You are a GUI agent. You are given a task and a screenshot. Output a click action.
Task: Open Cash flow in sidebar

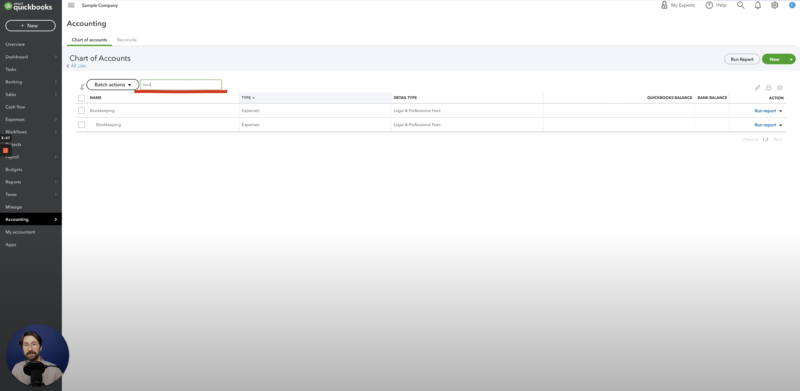pyautogui.click(x=15, y=107)
